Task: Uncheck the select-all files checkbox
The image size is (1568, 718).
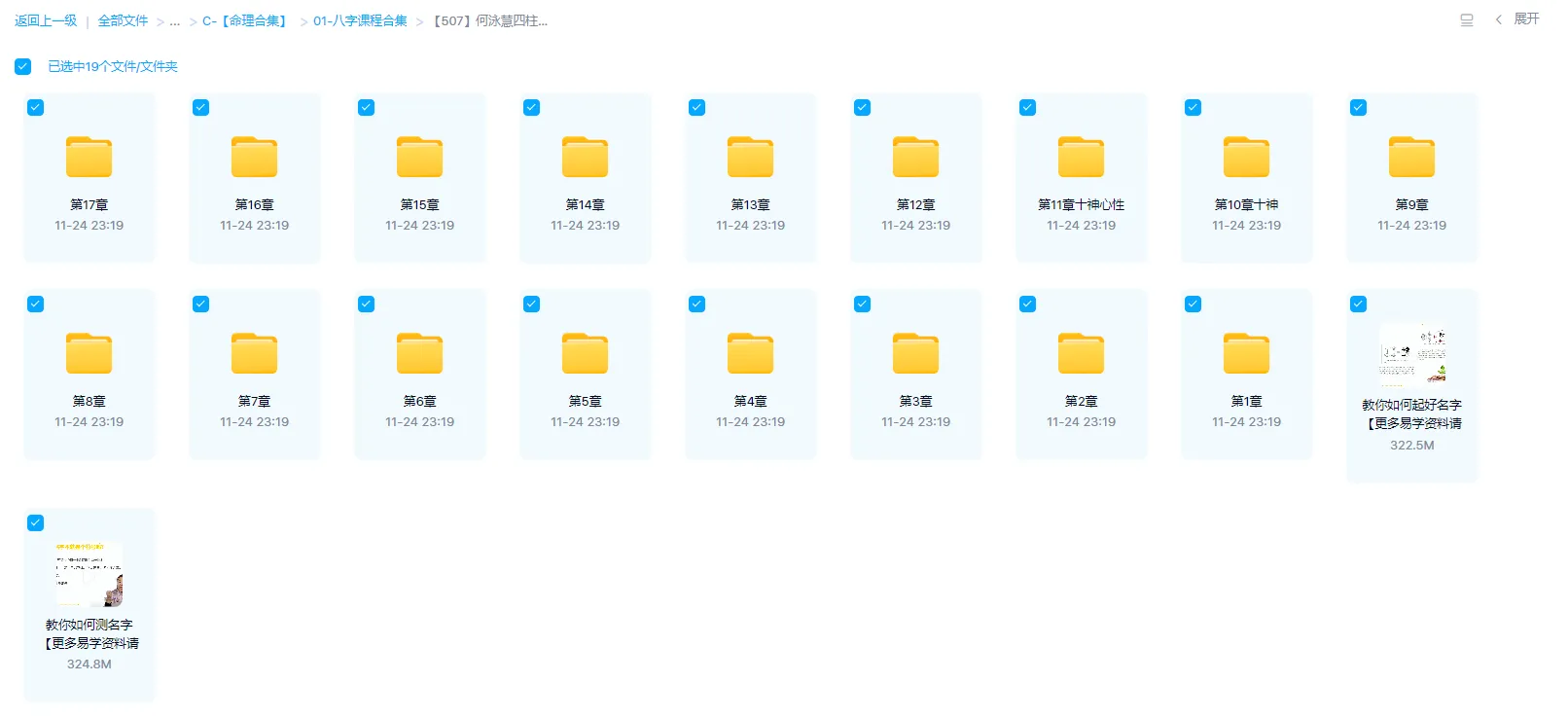Action: point(23,67)
